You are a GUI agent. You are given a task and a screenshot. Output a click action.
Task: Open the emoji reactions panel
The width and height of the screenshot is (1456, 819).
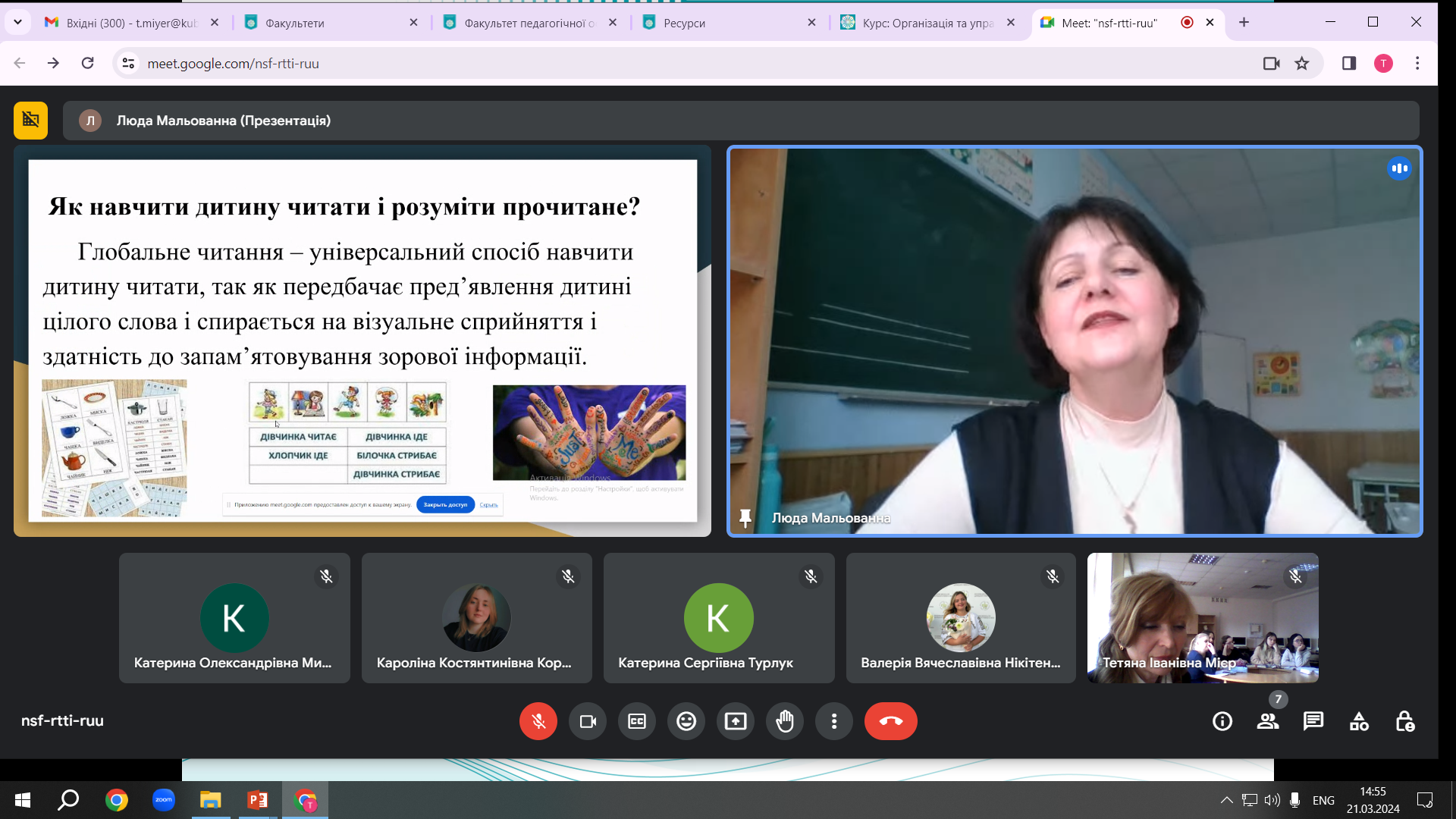[x=686, y=721]
